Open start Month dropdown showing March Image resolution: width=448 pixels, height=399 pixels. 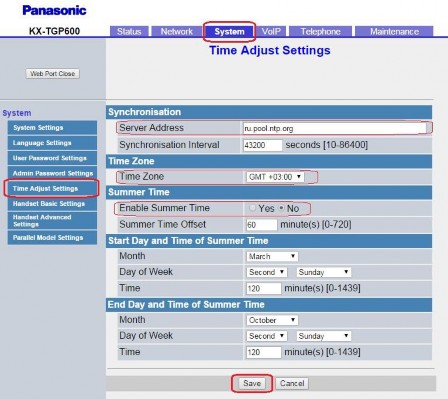(272, 256)
